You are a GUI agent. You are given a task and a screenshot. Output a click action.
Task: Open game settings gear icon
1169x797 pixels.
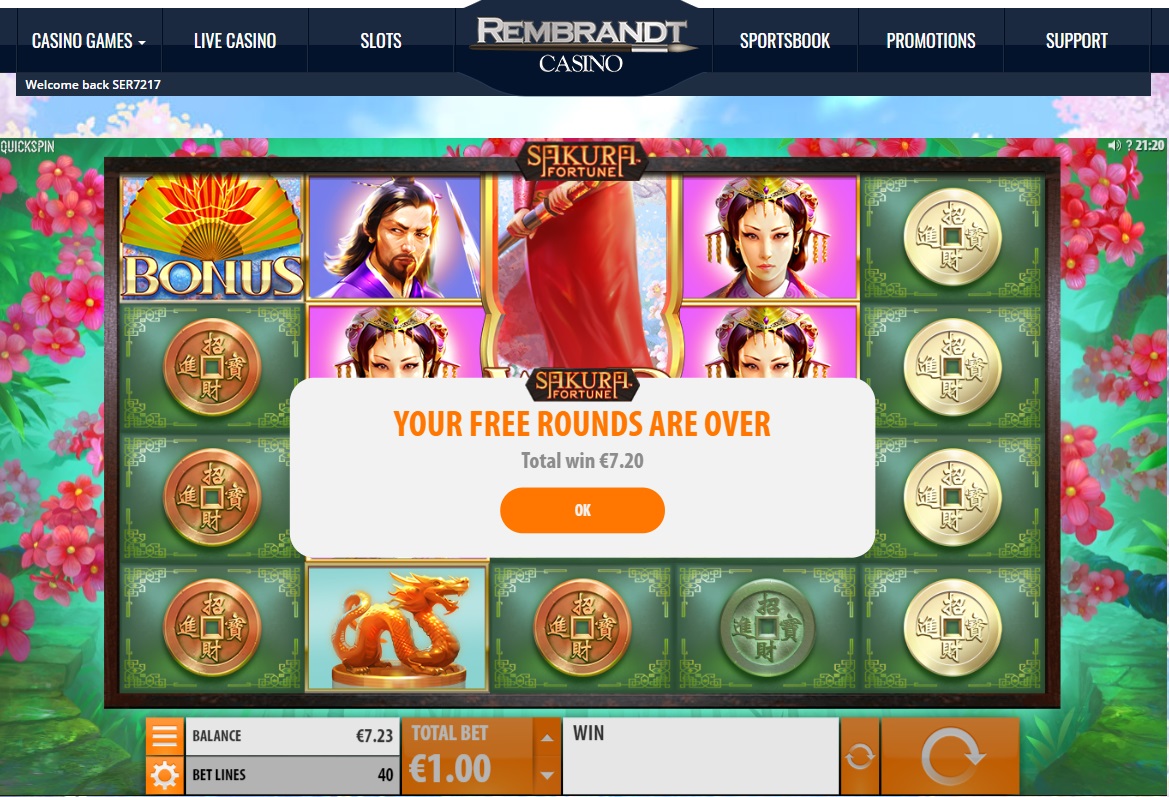pos(164,775)
